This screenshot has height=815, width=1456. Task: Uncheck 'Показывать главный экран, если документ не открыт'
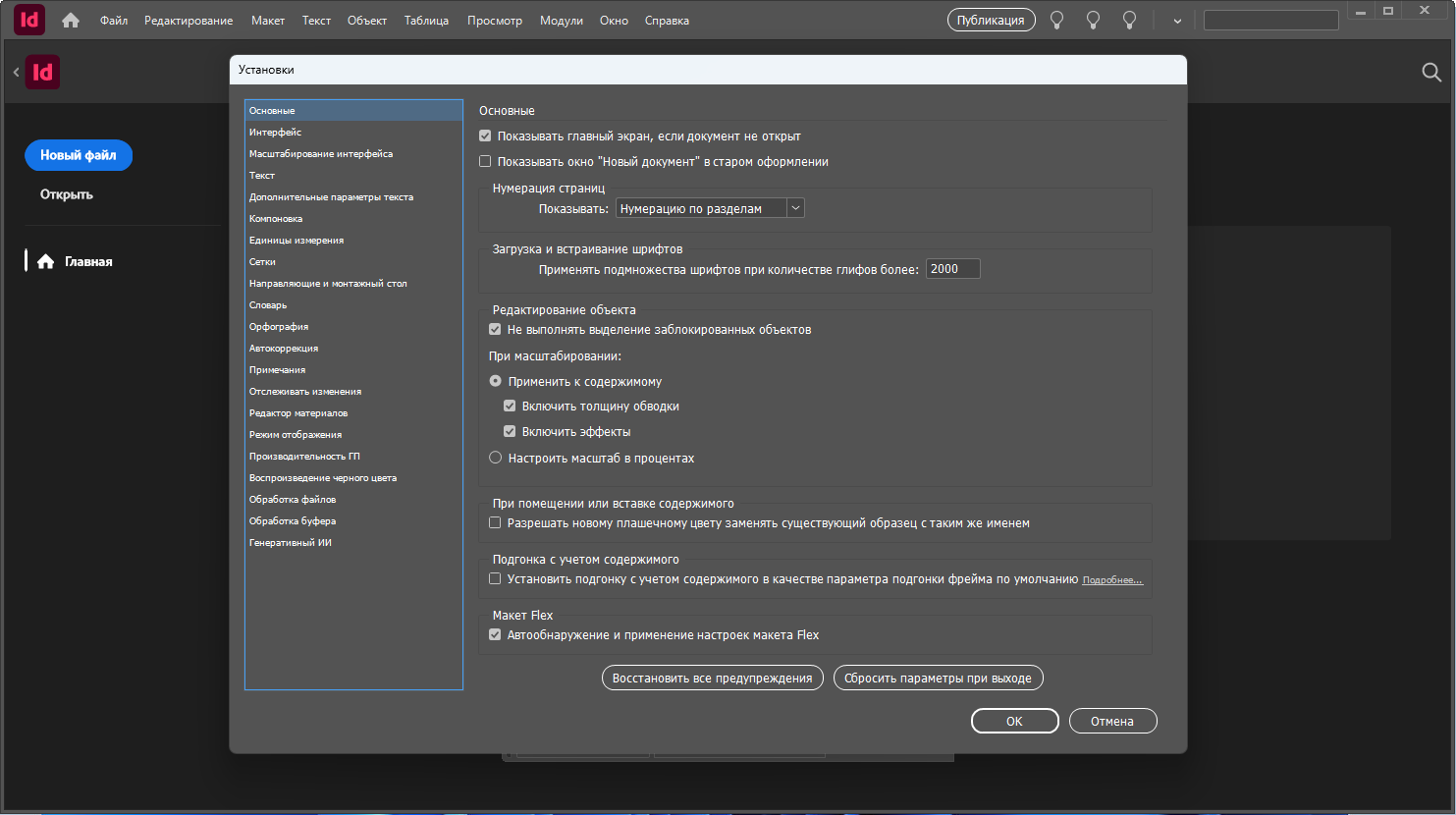click(485, 136)
